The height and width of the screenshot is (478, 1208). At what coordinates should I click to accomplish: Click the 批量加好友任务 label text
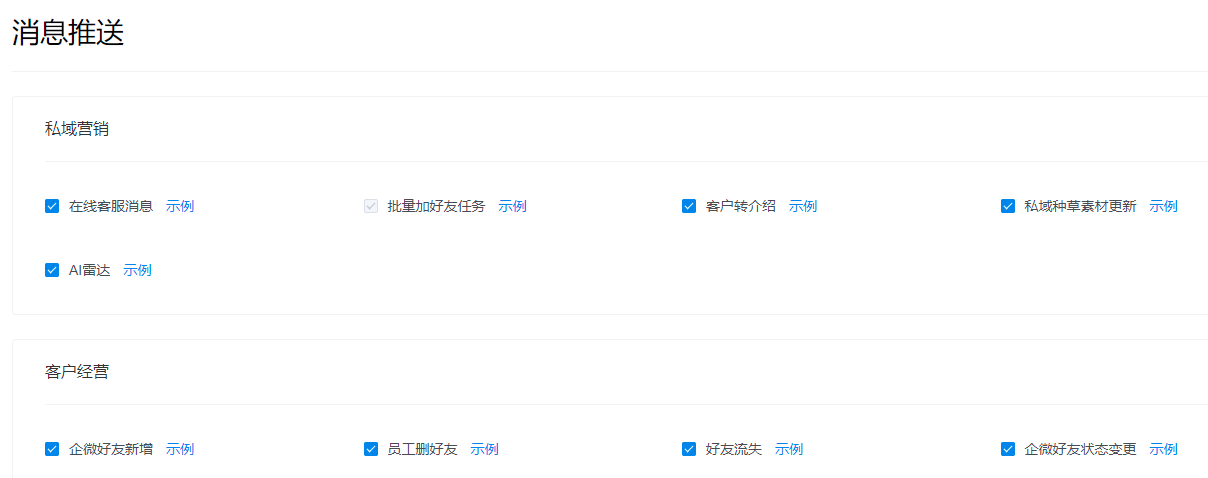(x=437, y=206)
